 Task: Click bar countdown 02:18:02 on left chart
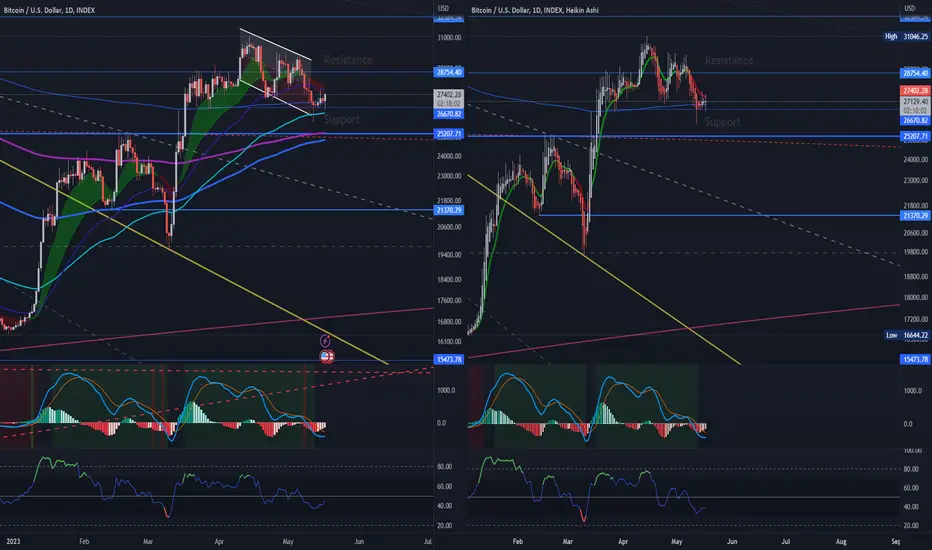449,103
